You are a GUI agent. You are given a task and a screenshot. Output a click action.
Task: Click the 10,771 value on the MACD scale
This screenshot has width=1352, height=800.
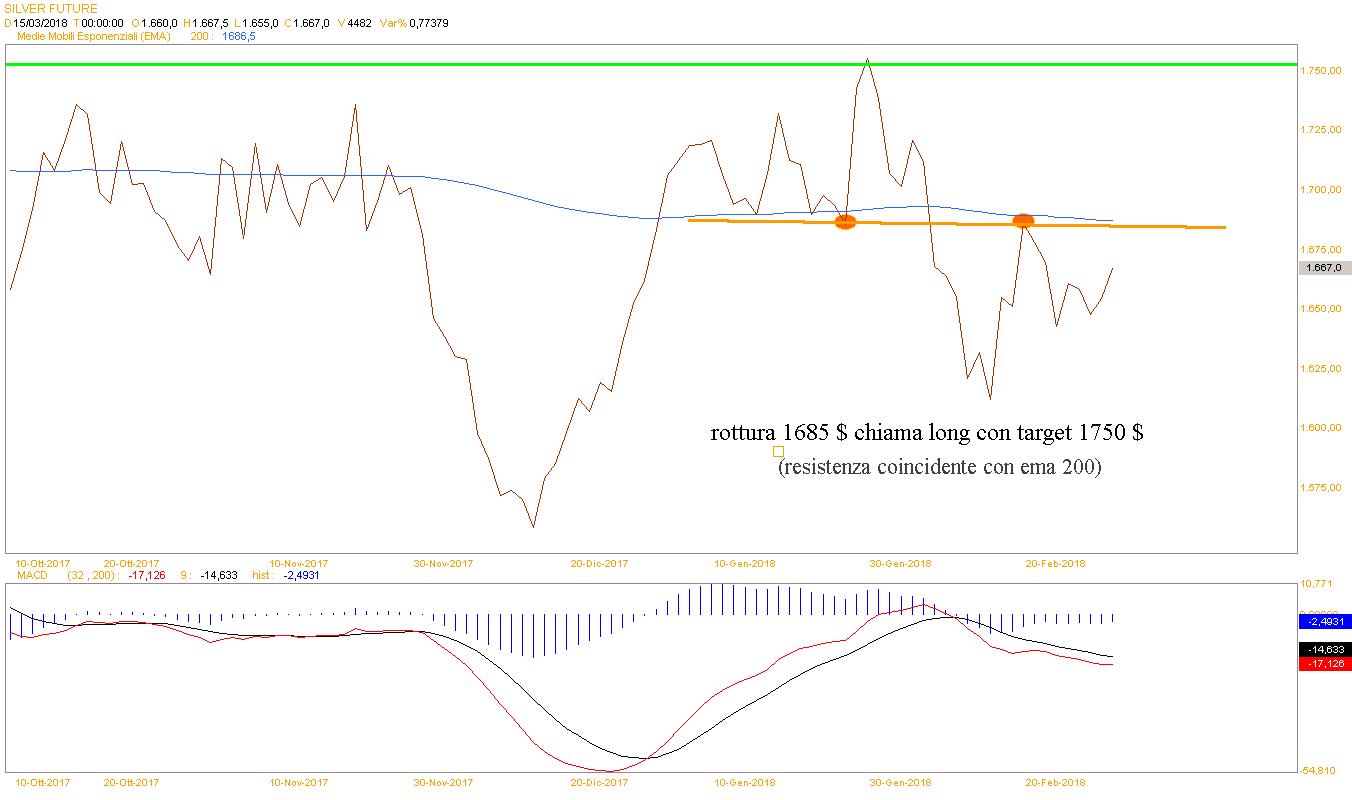click(x=1316, y=583)
